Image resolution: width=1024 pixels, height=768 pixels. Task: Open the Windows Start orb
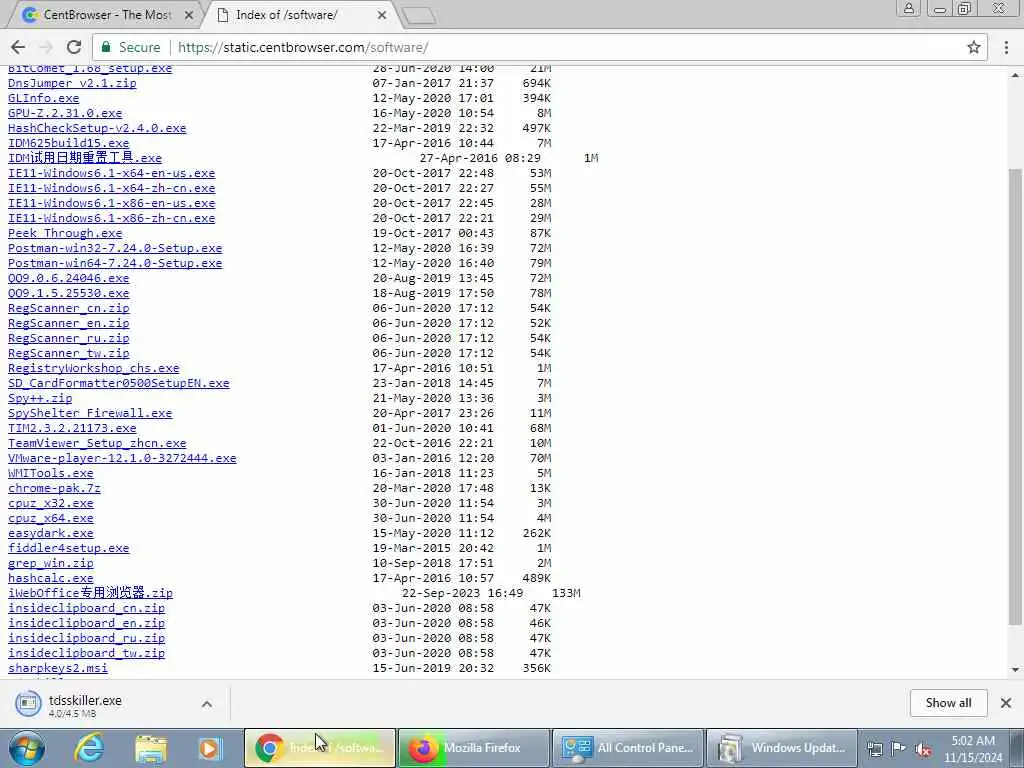pos(26,748)
